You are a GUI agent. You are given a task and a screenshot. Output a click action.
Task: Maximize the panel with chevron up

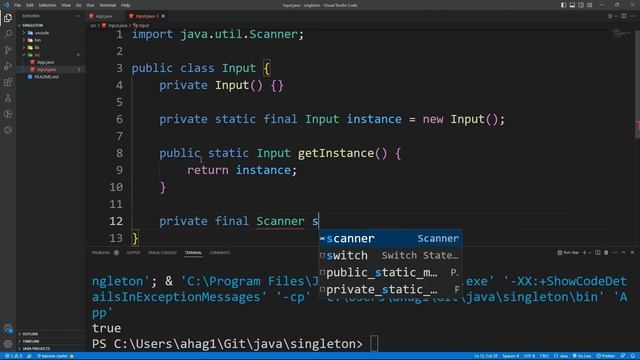[623, 253]
